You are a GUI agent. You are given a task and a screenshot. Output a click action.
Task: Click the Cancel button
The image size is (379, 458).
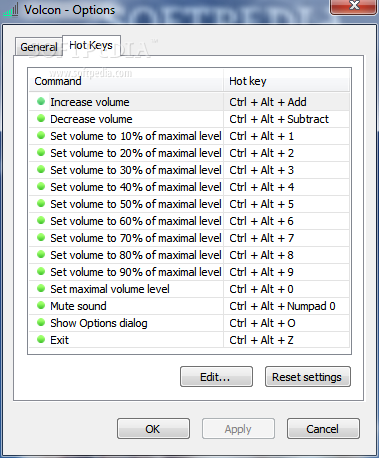tap(323, 429)
